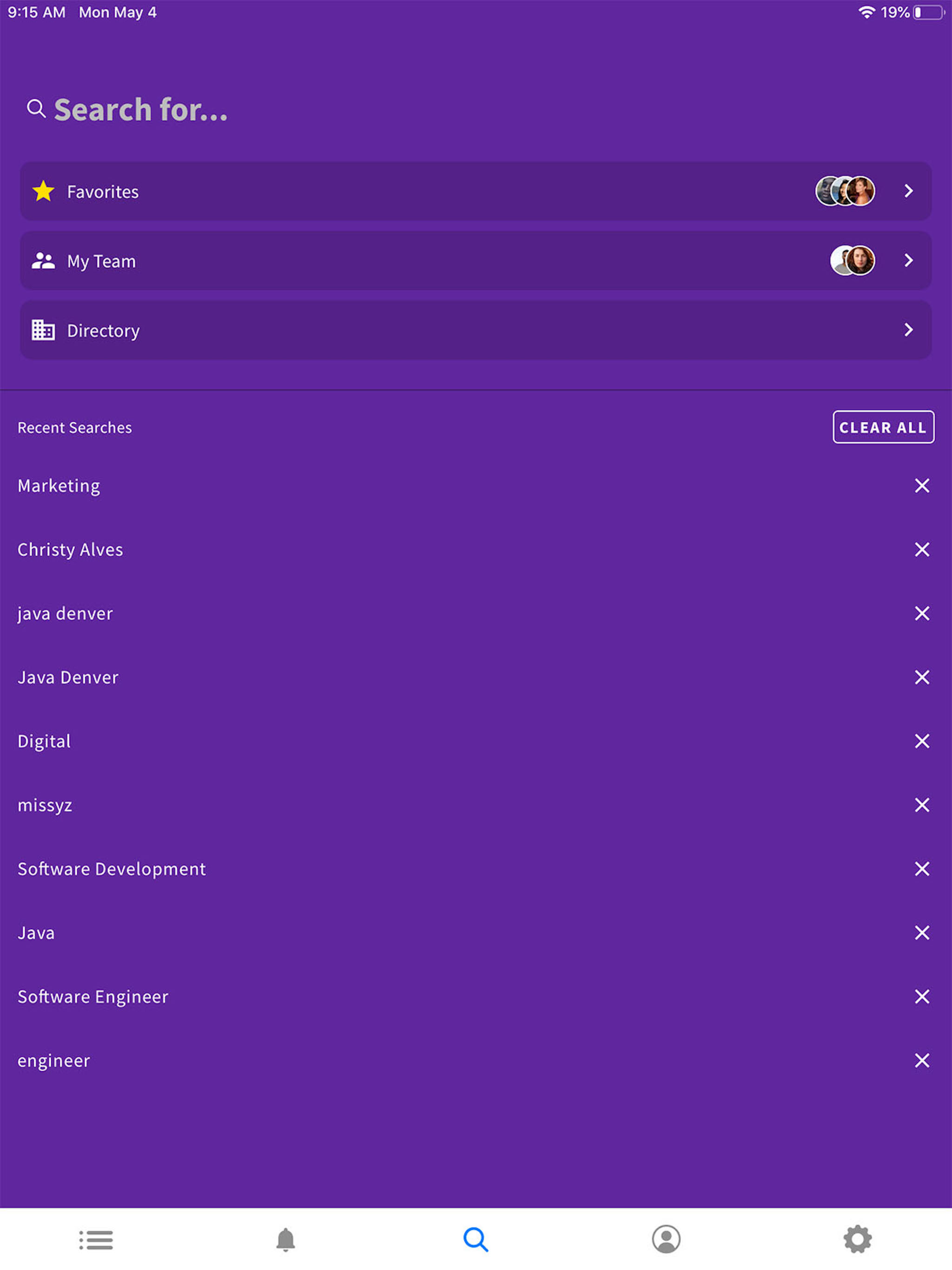
Task: Open the list menu tab icon
Action: 96,1240
